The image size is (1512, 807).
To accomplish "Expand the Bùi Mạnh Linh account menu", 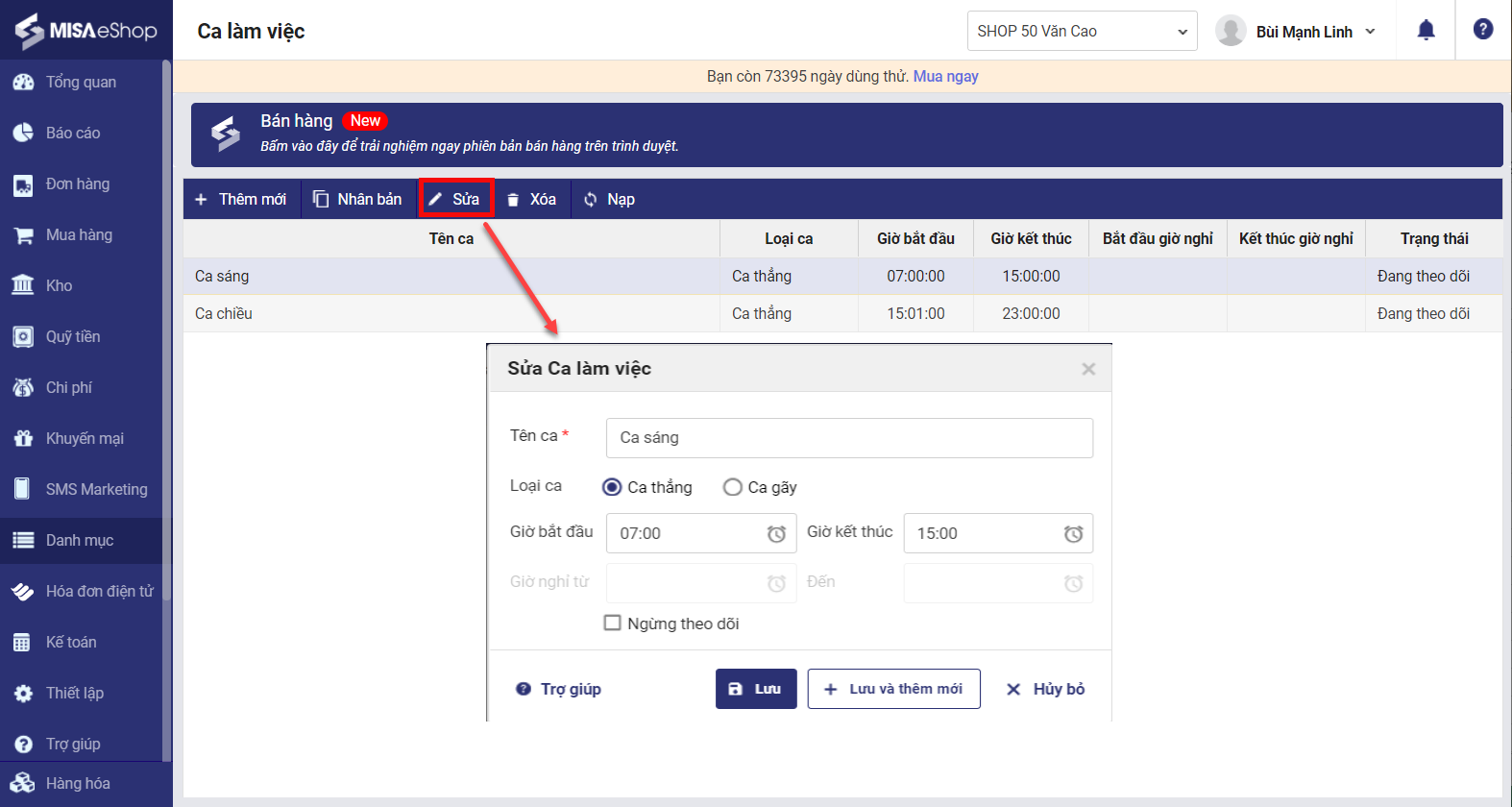I will [x=1296, y=32].
